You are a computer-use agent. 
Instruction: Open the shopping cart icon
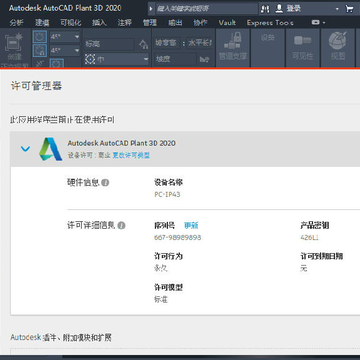click(x=349, y=9)
